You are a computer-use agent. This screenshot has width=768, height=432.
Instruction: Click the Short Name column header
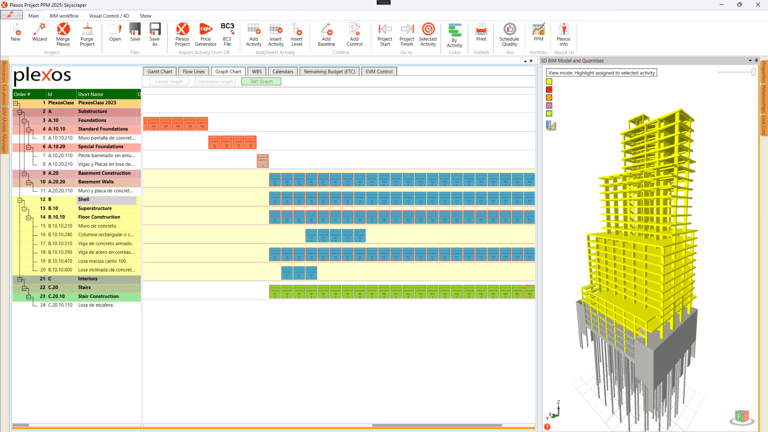click(106, 94)
